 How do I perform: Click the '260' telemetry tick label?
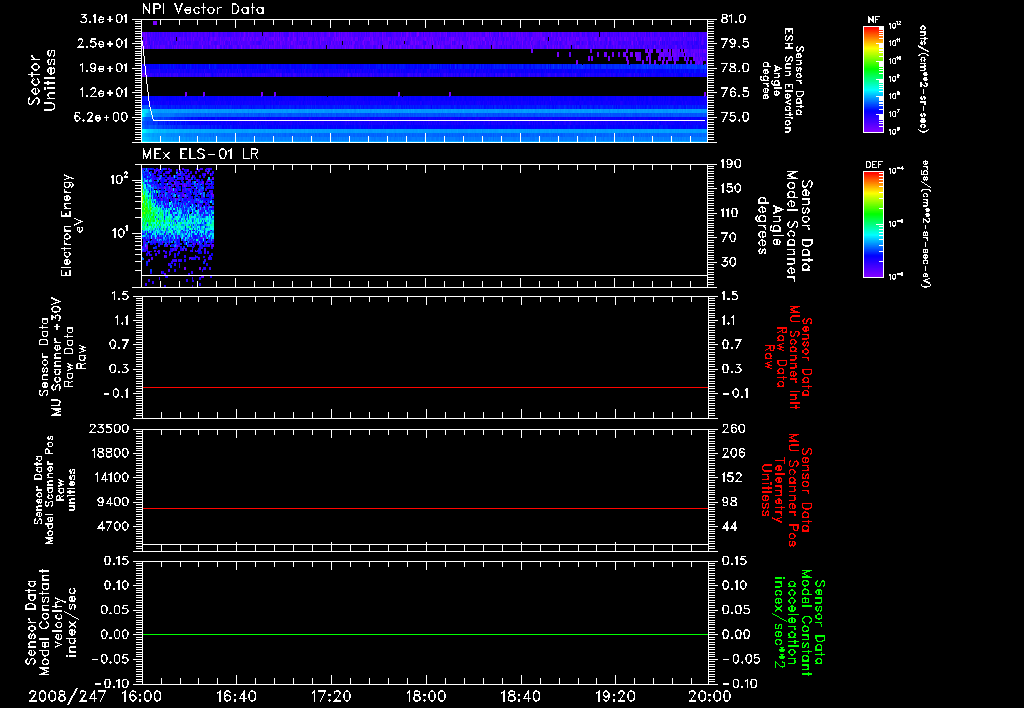click(x=731, y=428)
